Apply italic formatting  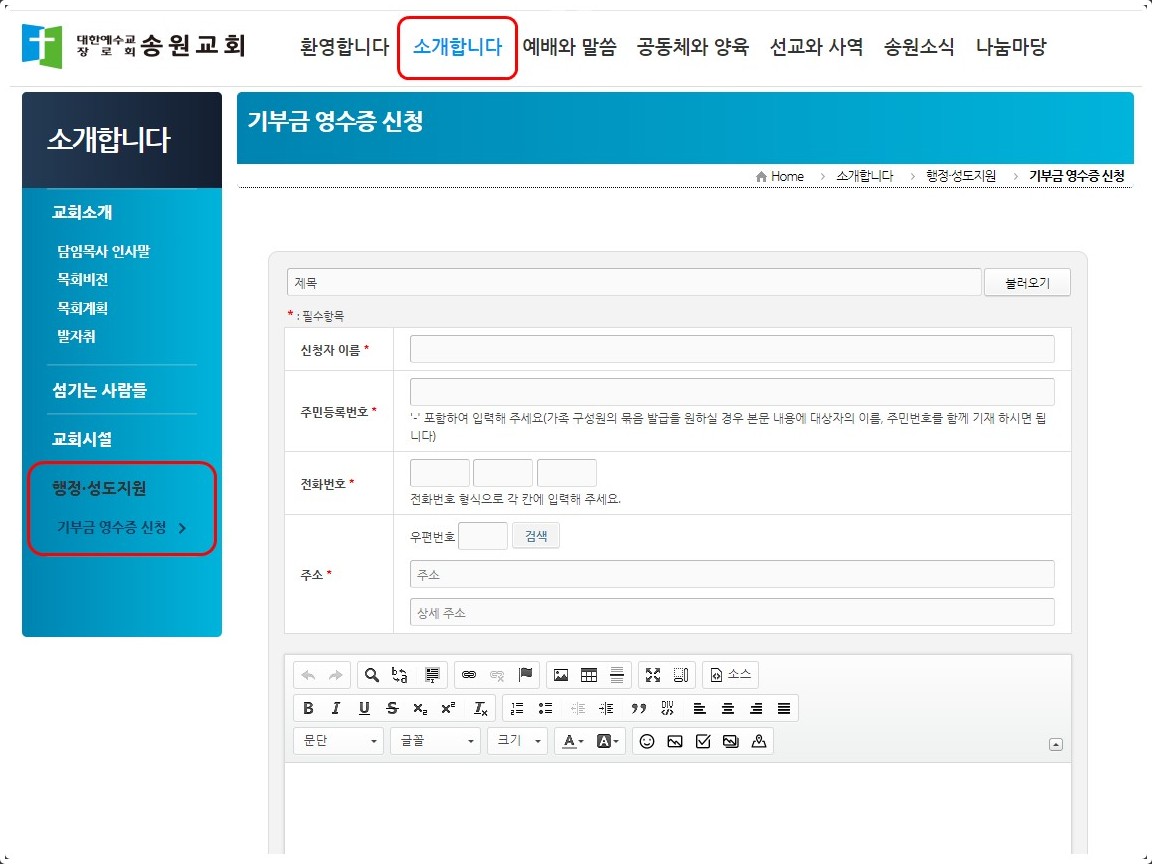click(x=336, y=708)
